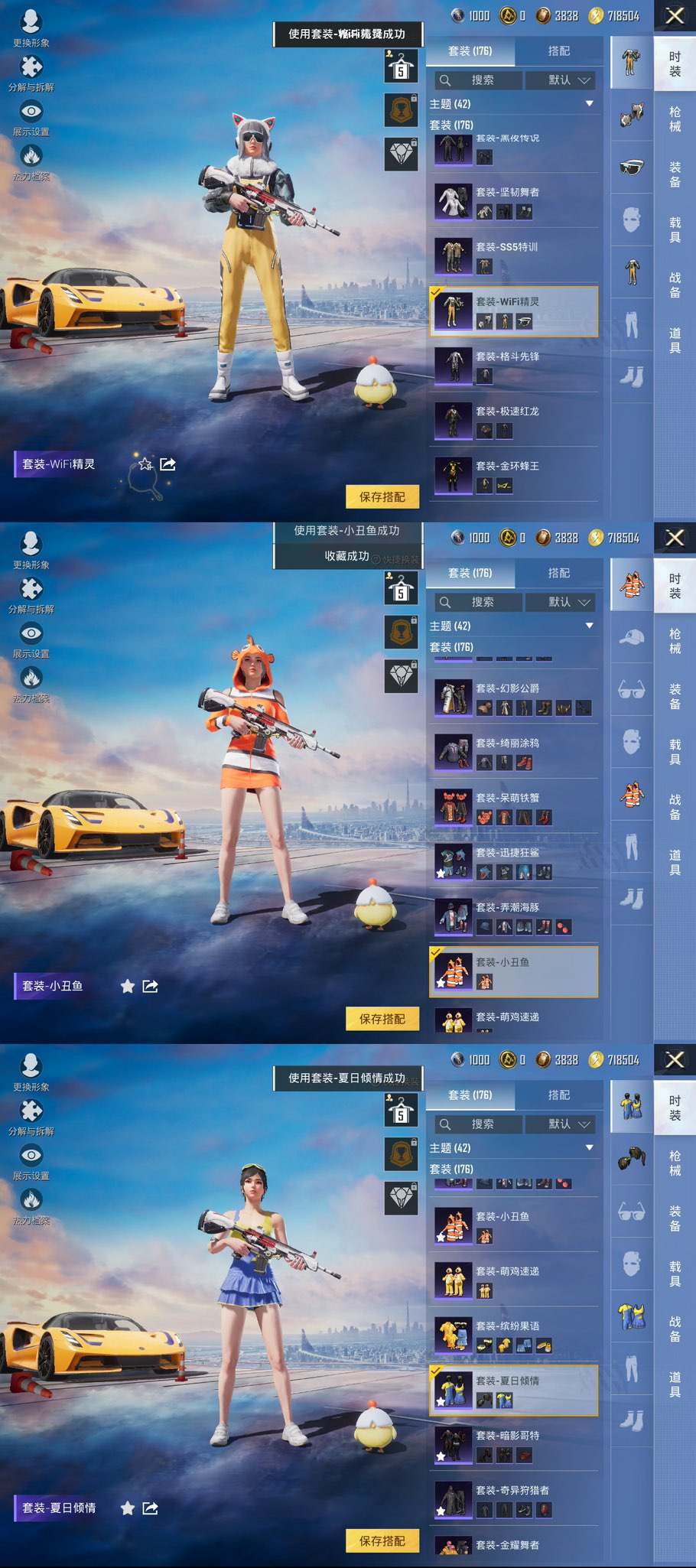Select outfit 套装-幻影公爵

coord(513,698)
